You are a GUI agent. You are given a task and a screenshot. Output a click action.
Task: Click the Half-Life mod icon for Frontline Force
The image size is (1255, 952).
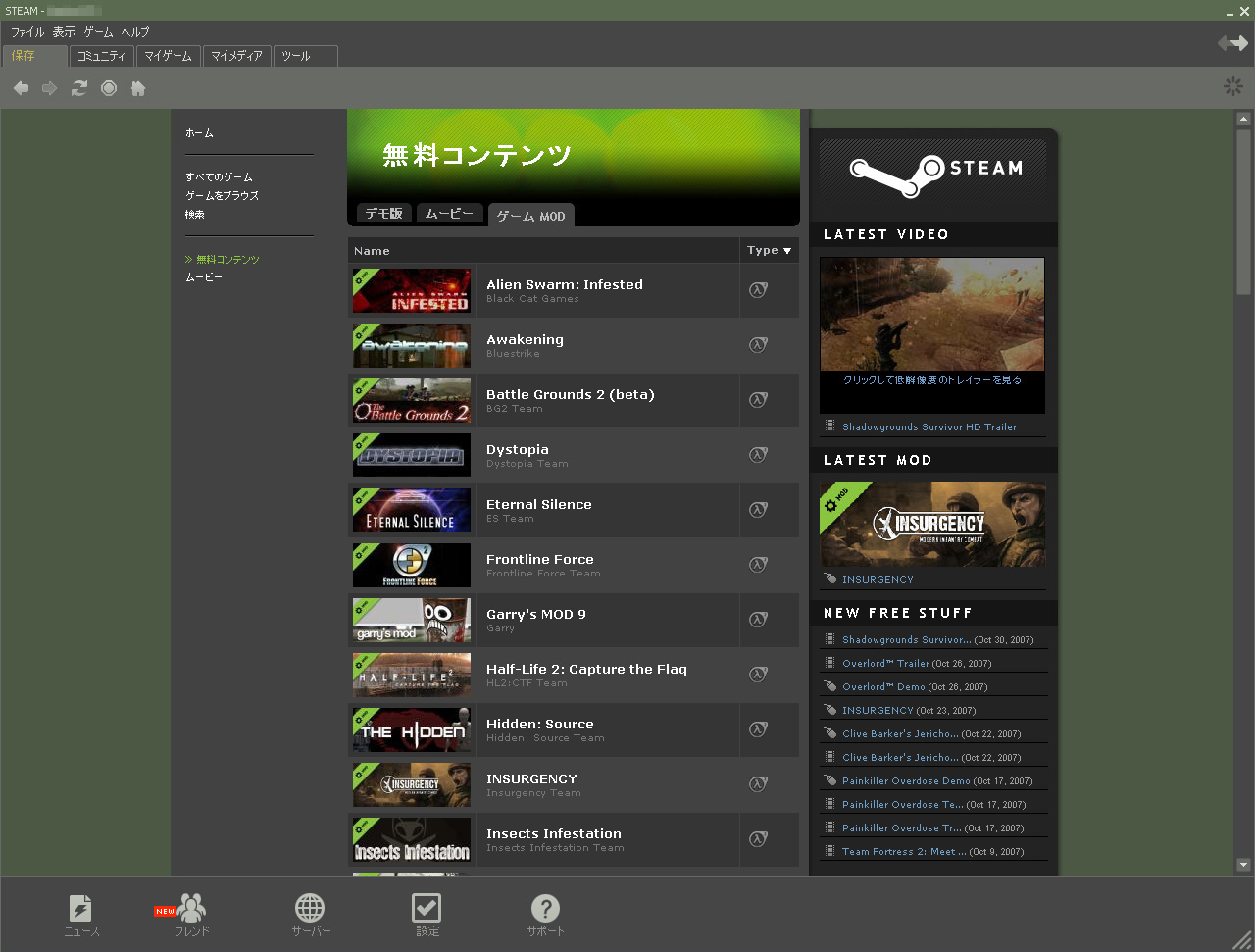coord(758,564)
